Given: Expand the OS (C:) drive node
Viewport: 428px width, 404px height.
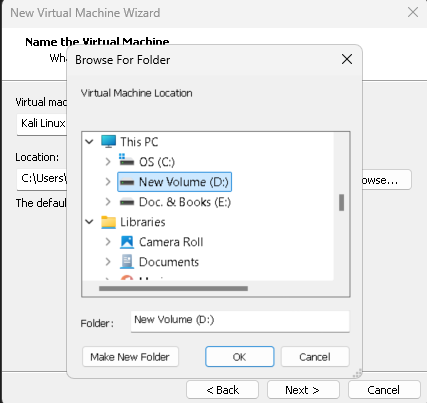Looking at the screenshot, I should point(108,162).
